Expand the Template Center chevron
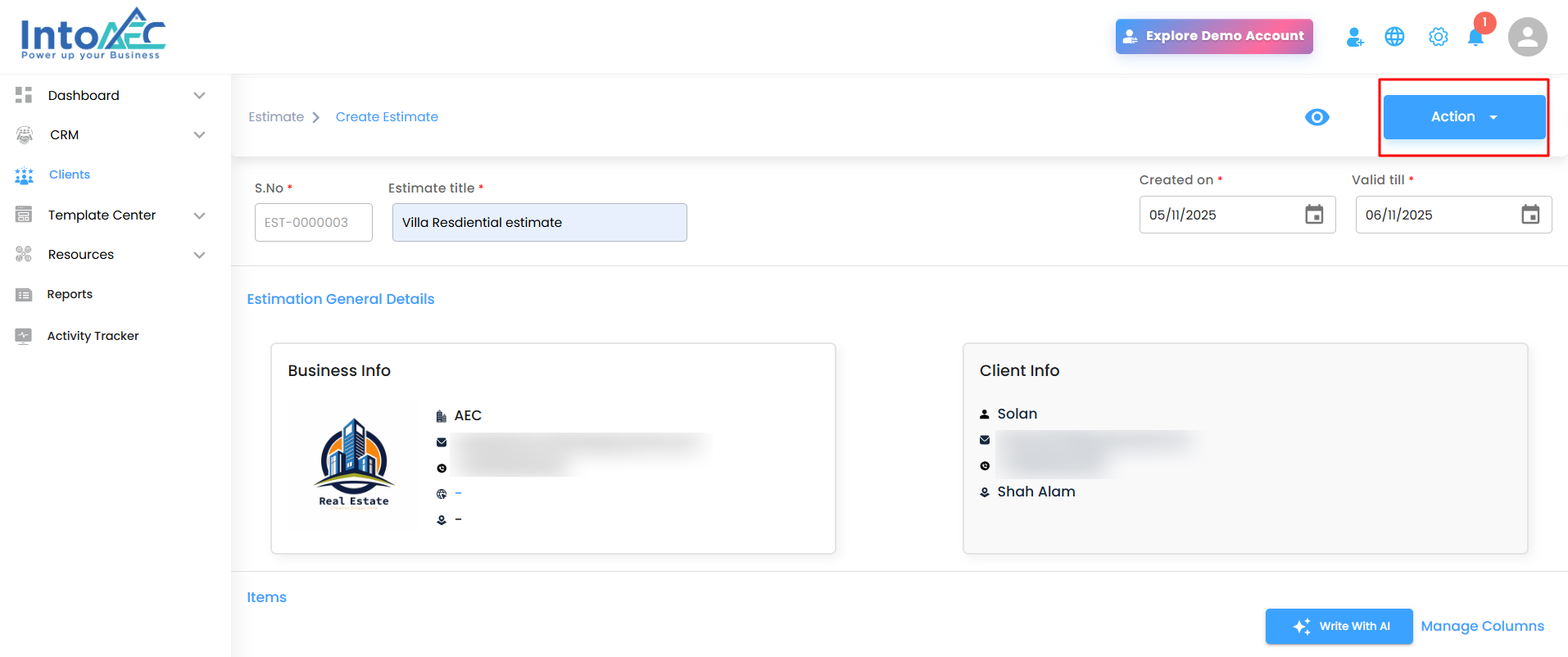 pos(199,215)
